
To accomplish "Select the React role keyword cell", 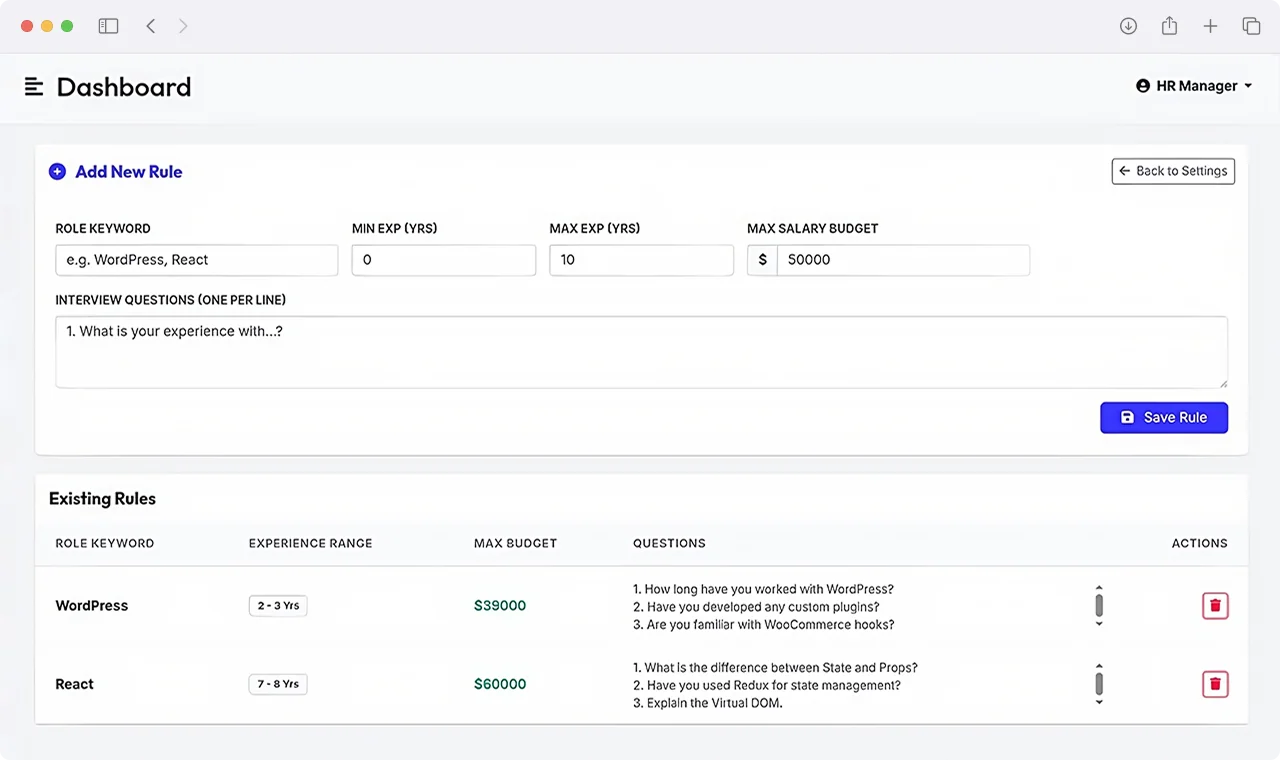I will (75, 684).
